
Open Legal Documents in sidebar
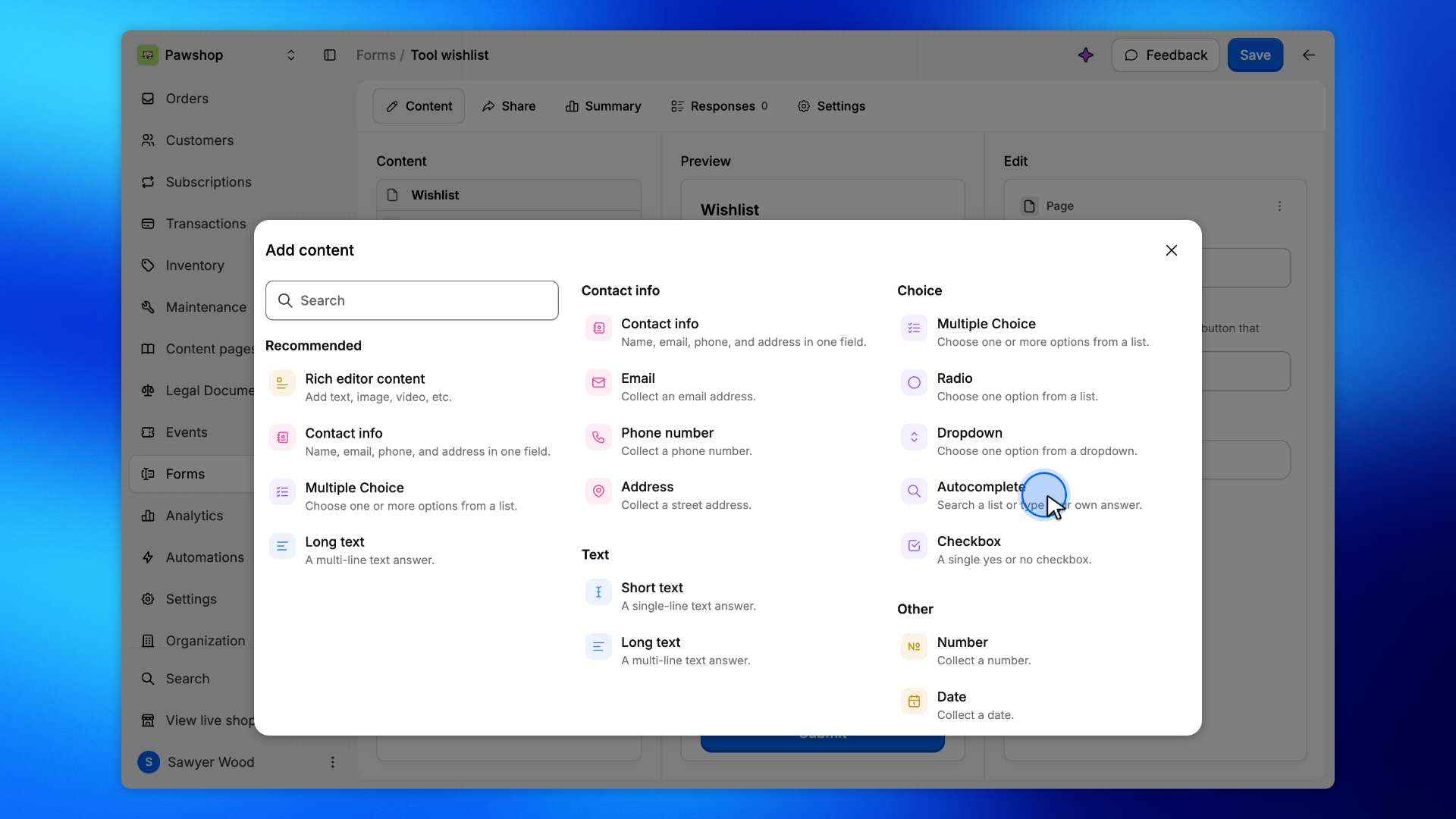click(x=191, y=391)
